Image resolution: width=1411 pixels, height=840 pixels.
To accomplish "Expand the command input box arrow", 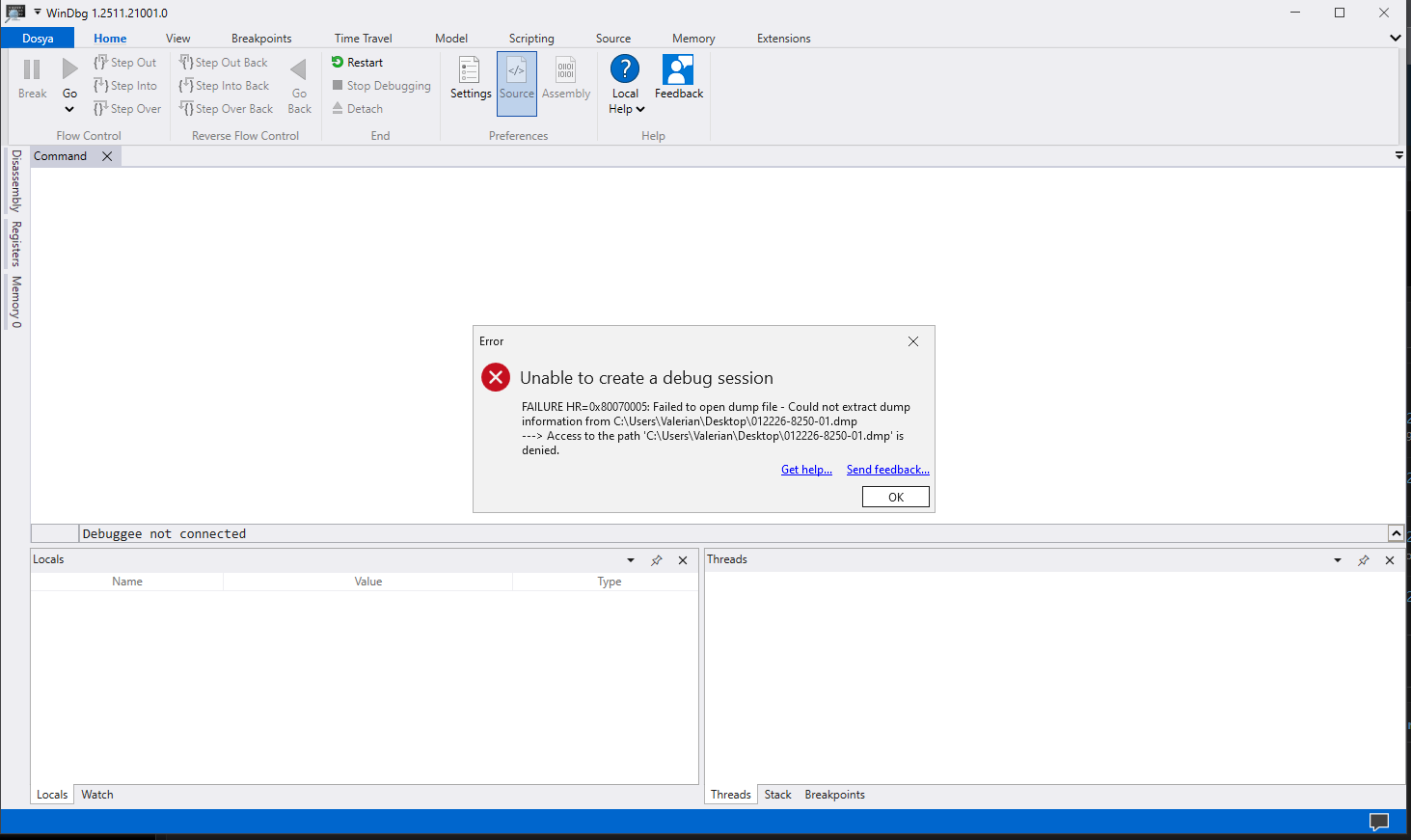I will point(1396,533).
